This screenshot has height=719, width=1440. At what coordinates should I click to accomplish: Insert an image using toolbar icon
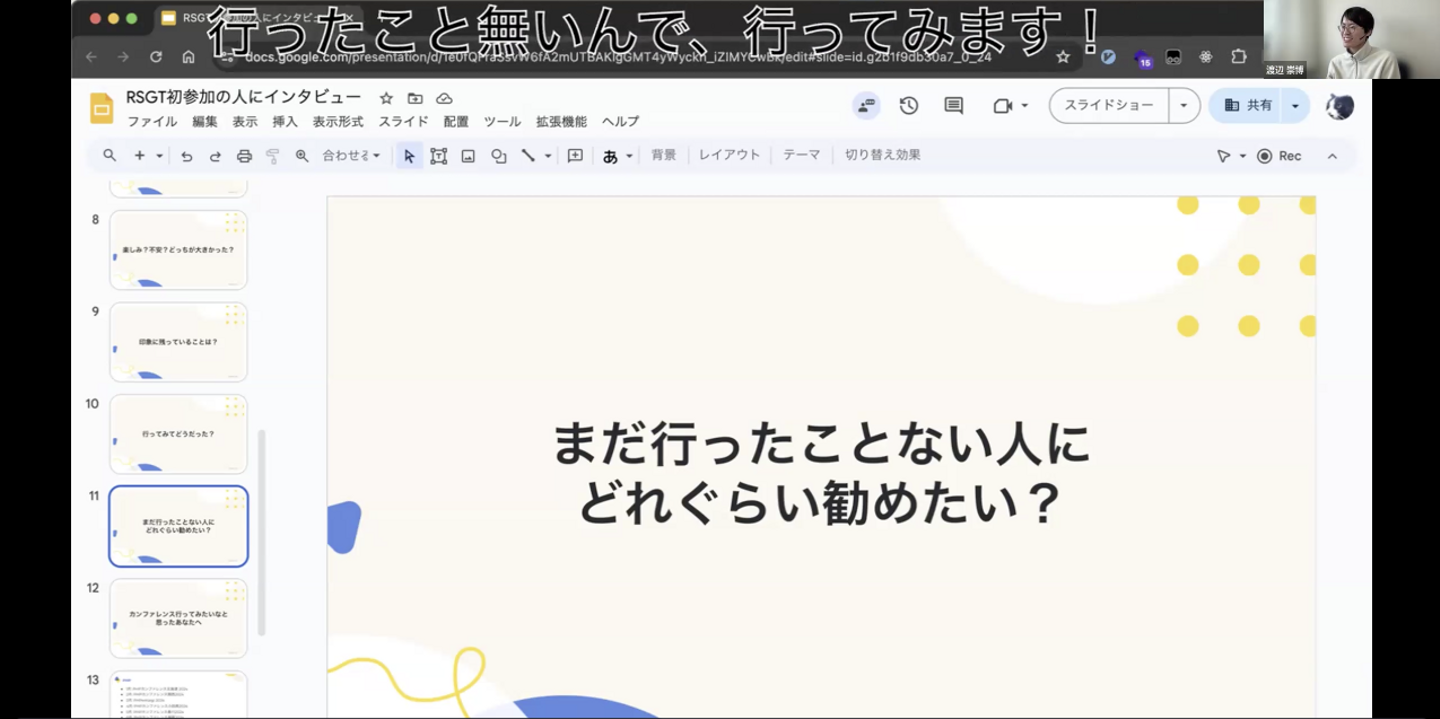pos(468,156)
